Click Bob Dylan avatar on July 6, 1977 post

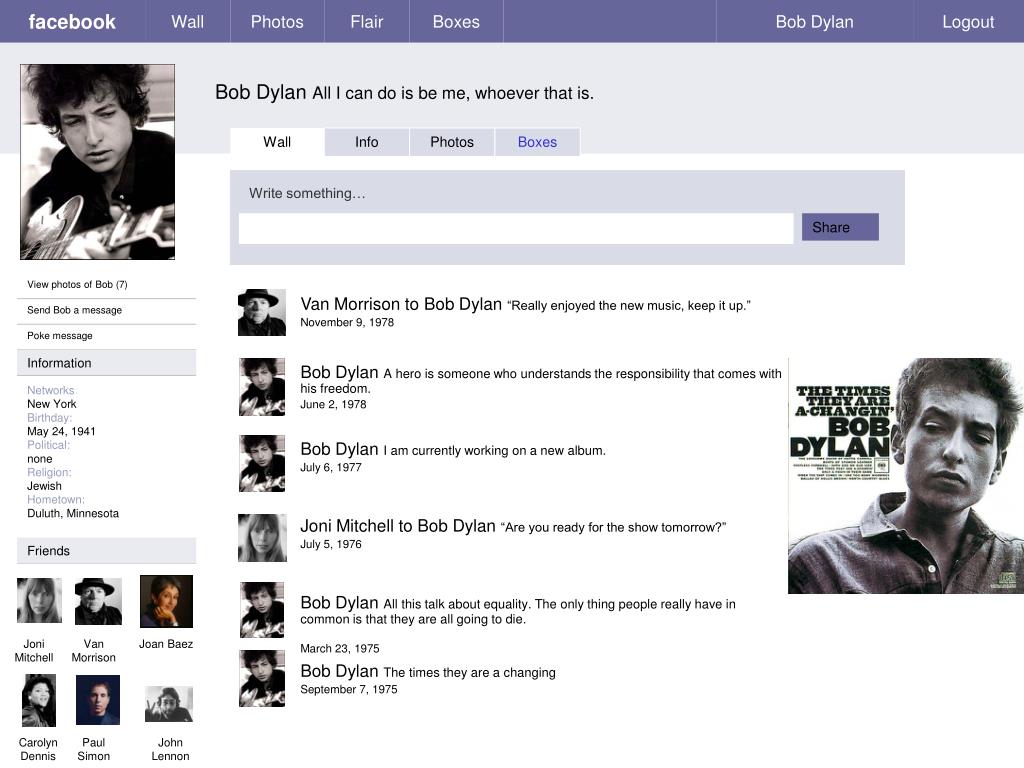(x=262, y=463)
